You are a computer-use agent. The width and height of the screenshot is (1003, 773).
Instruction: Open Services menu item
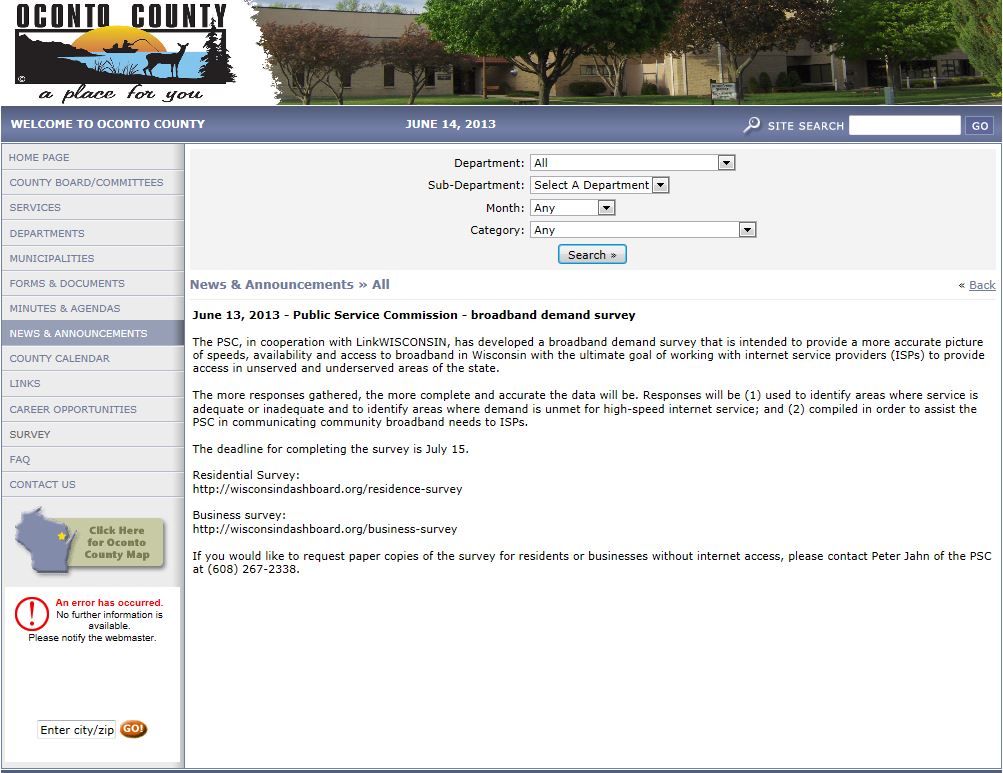click(93, 207)
